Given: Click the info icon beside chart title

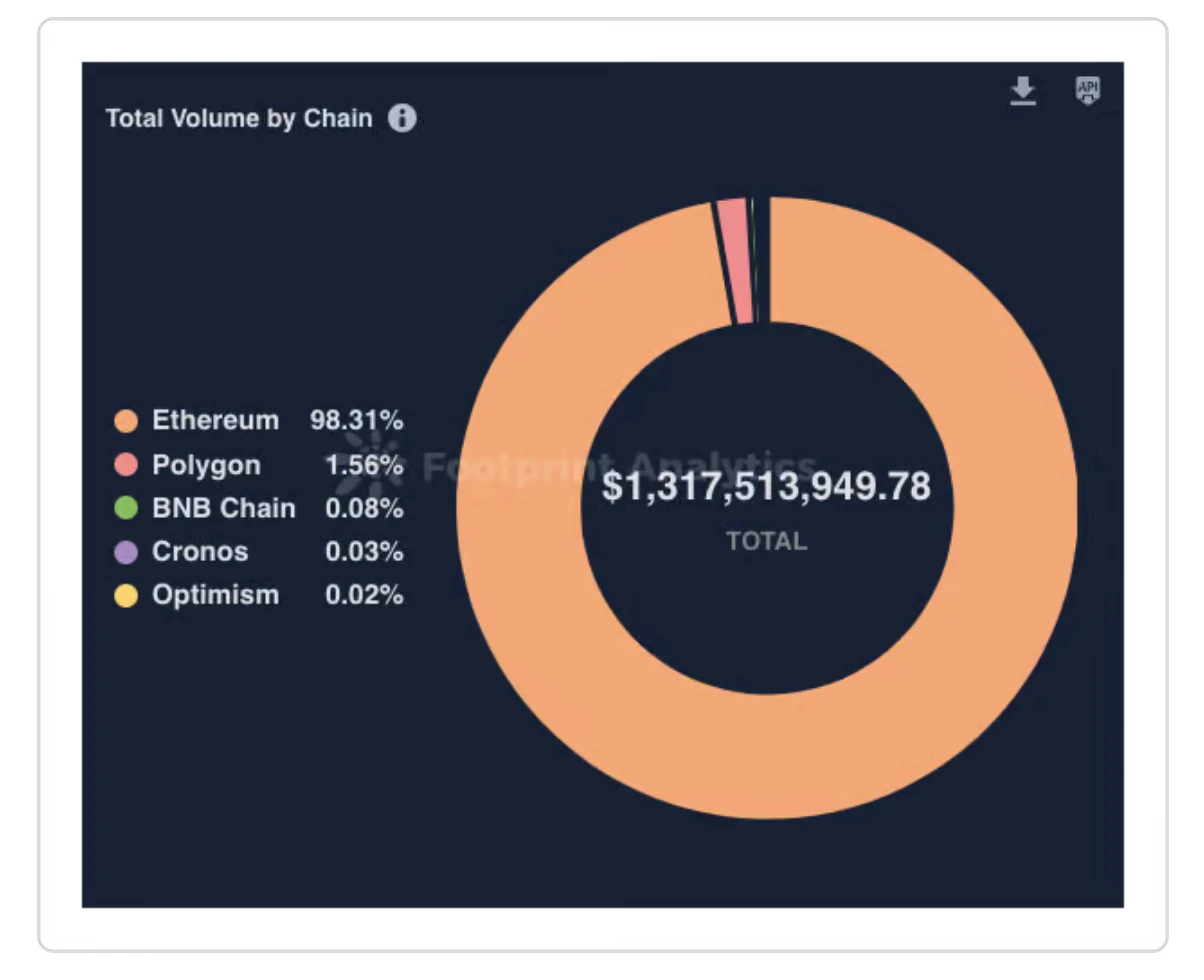Looking at the screenshot, I should click(402, 119).
